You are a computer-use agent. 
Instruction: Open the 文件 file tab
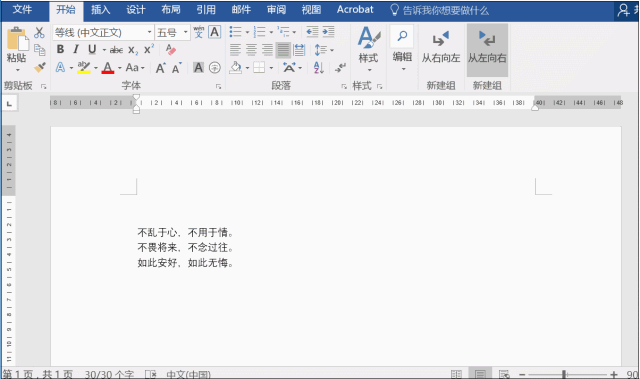tap(22, 10)
